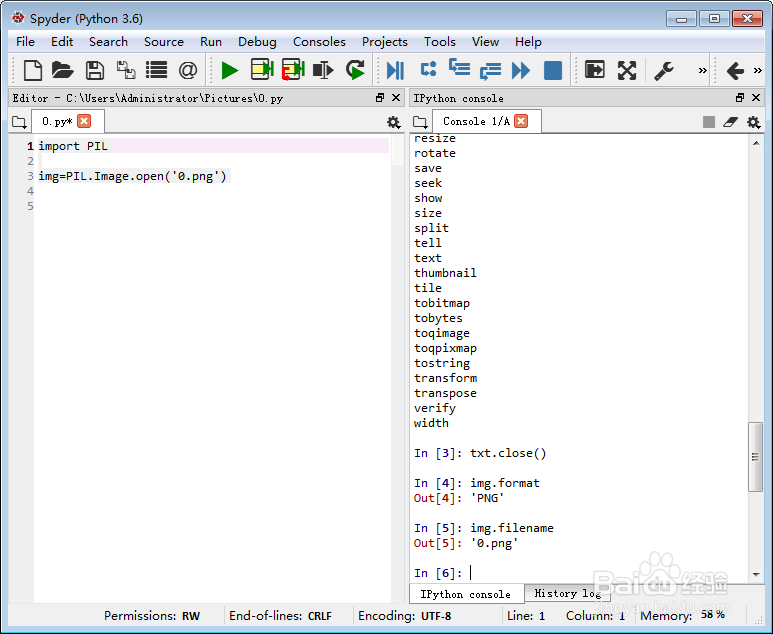The image size is (773, 634).
Task: Maximize current pane toolbar icon
Action: pos(595,70)
